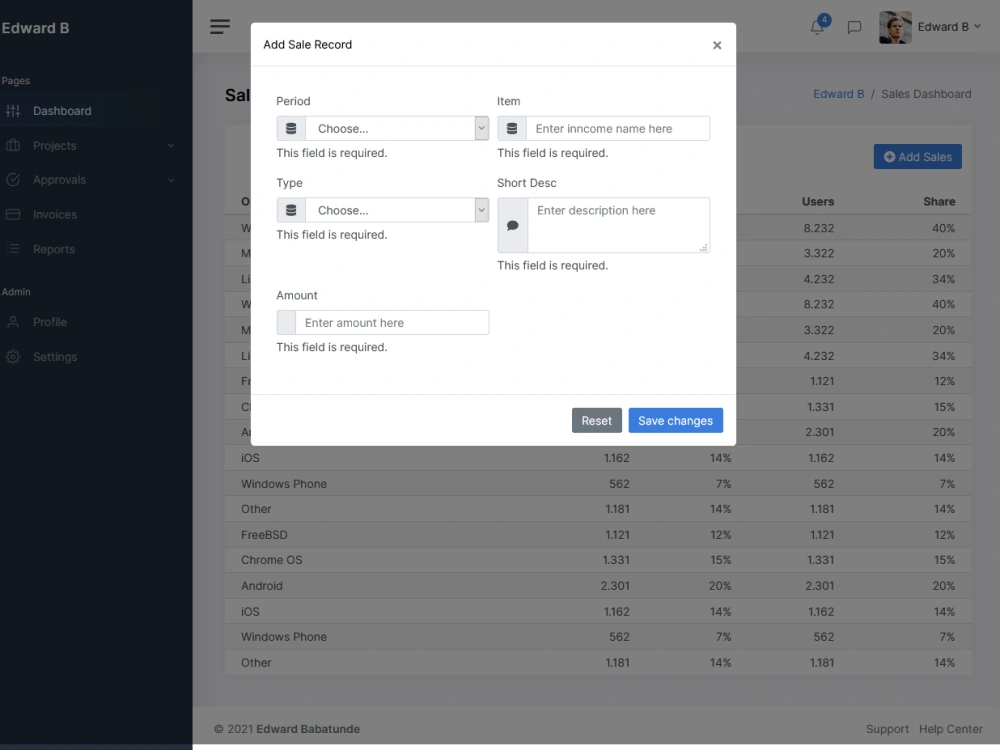Viewport: 1000px width, 750px height.
Task: Click the Reset button
Action: coord(596,420)
